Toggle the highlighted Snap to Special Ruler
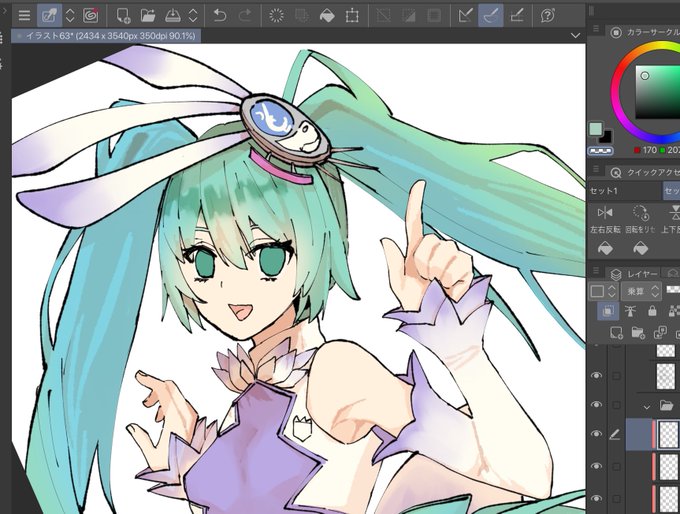Viewport: 680px width, 514px height. tap(491, 16)
